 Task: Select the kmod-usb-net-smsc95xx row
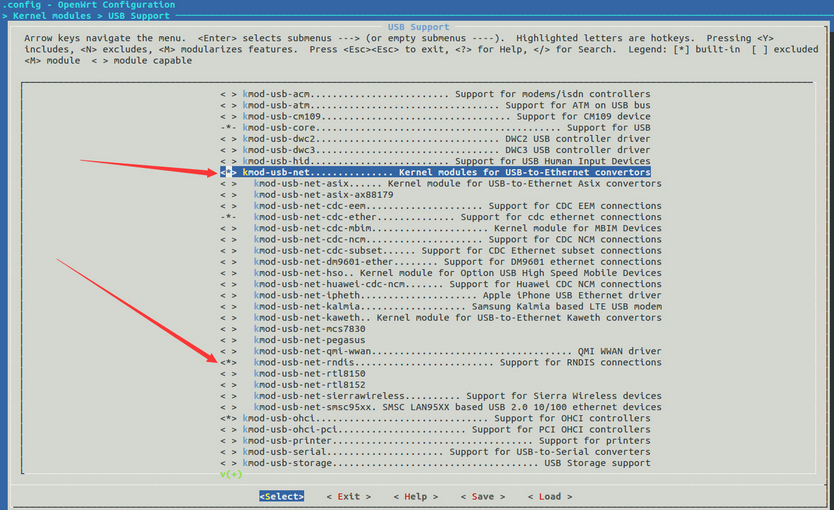point(441,407)
